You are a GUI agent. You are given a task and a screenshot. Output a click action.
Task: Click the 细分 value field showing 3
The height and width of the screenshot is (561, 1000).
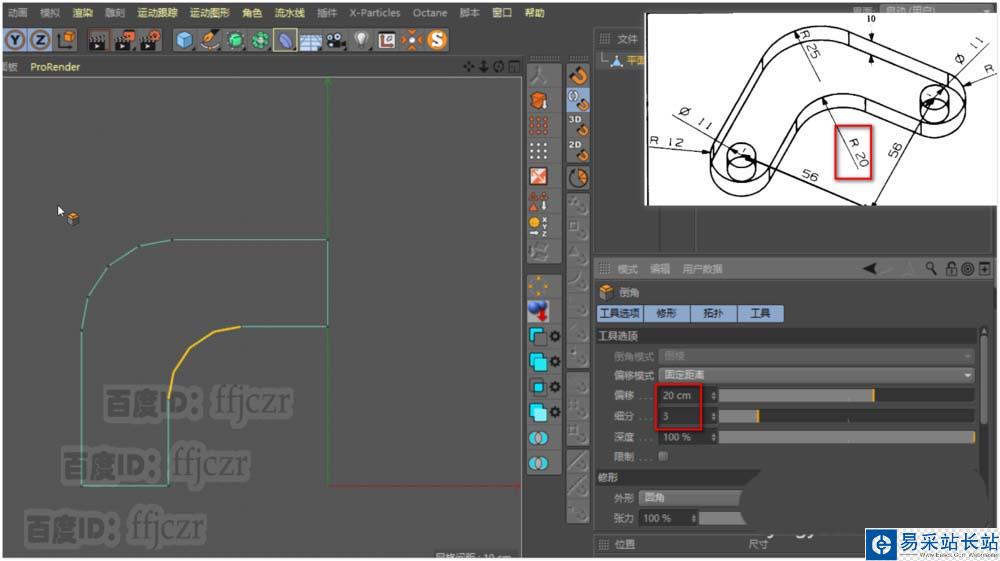tap(684, 416)
